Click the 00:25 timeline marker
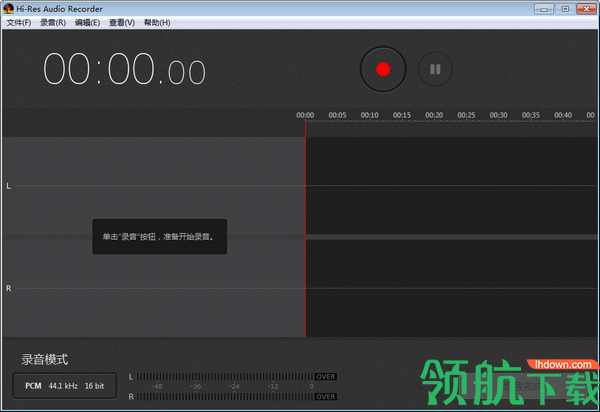This screenshot has height=412, width=600. point(466,115)
